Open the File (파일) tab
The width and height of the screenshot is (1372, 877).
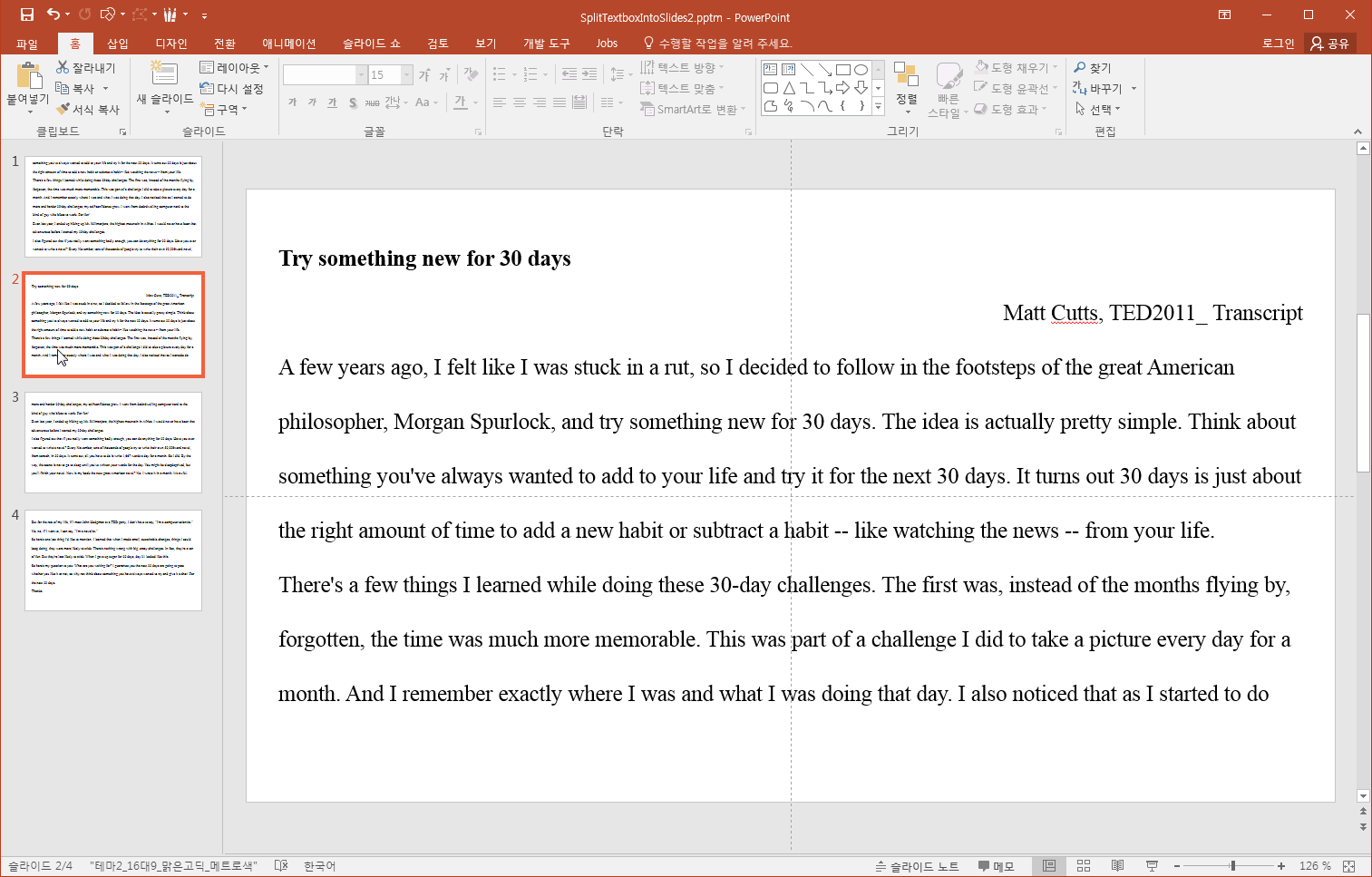(x=27, y=44)
